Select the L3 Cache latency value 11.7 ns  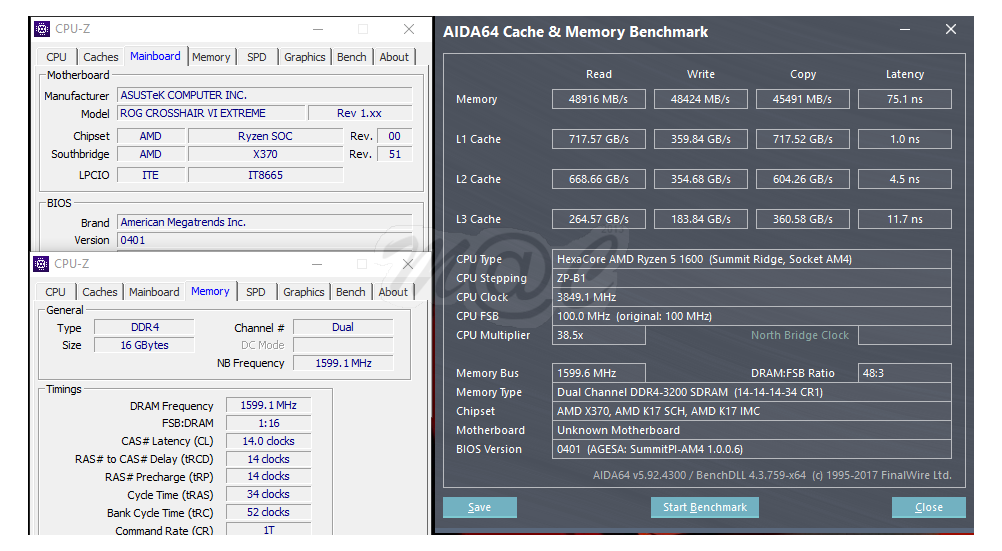click(905, 219)
